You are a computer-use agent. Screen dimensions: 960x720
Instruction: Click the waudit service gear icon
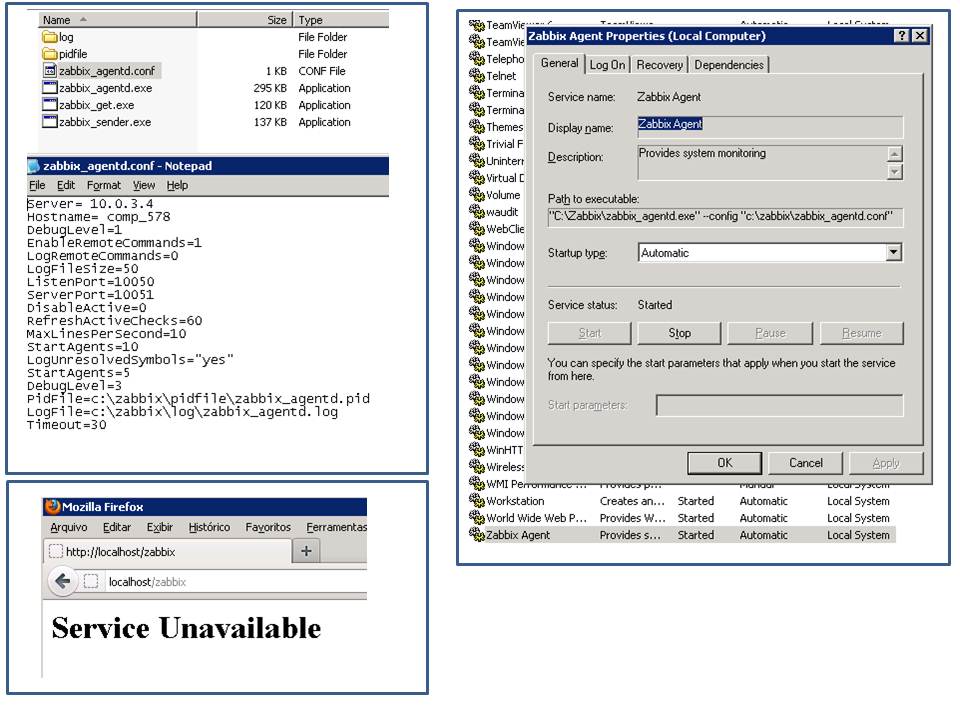point(477,212)
